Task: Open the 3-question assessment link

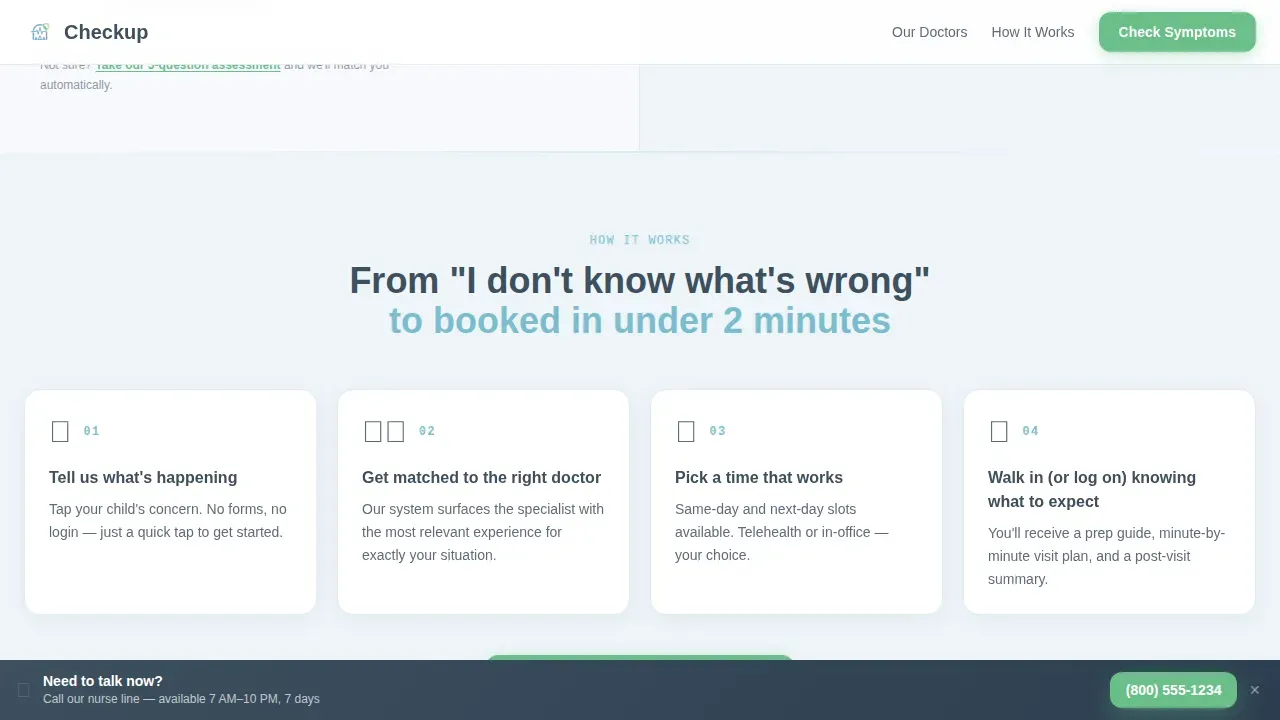Action: click(188, 66)
